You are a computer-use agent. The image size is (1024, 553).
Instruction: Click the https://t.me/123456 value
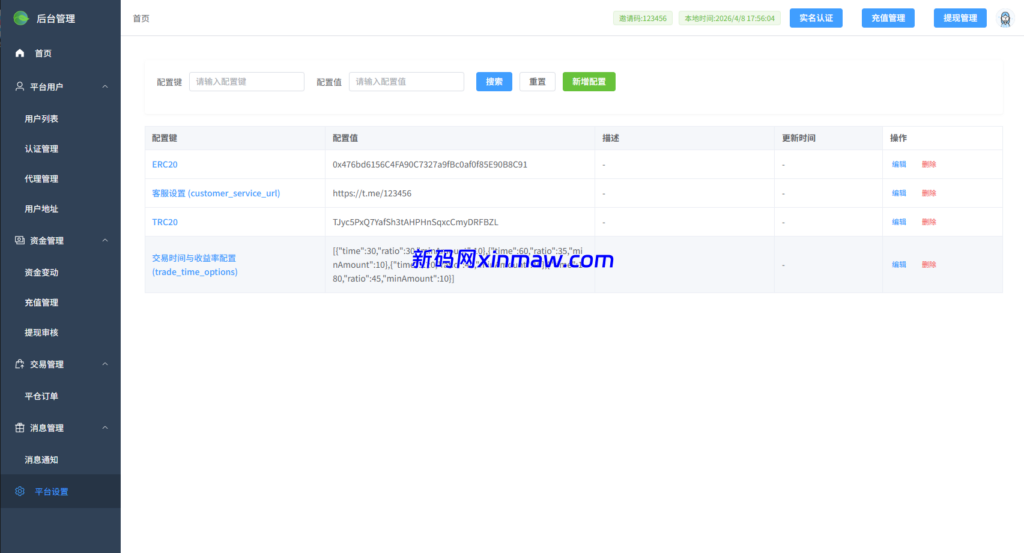coord(372,193)
